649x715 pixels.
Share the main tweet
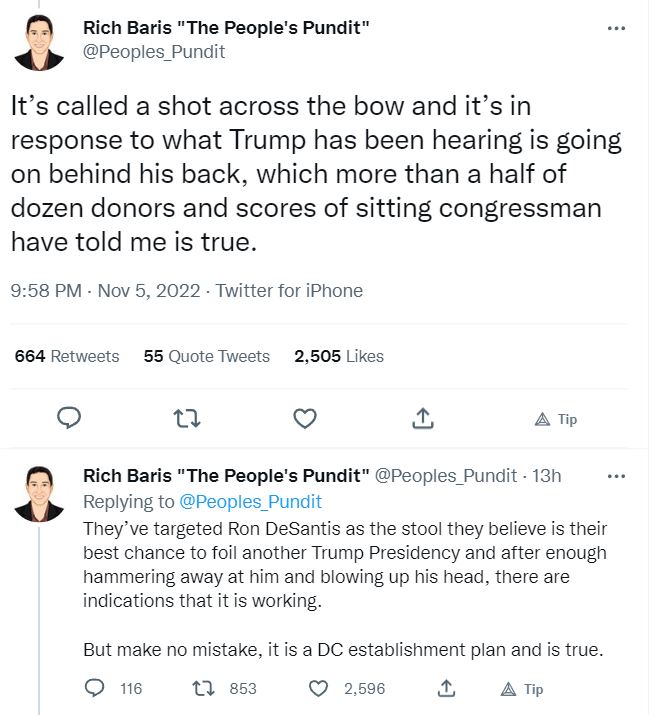click(x=422, y=418)
